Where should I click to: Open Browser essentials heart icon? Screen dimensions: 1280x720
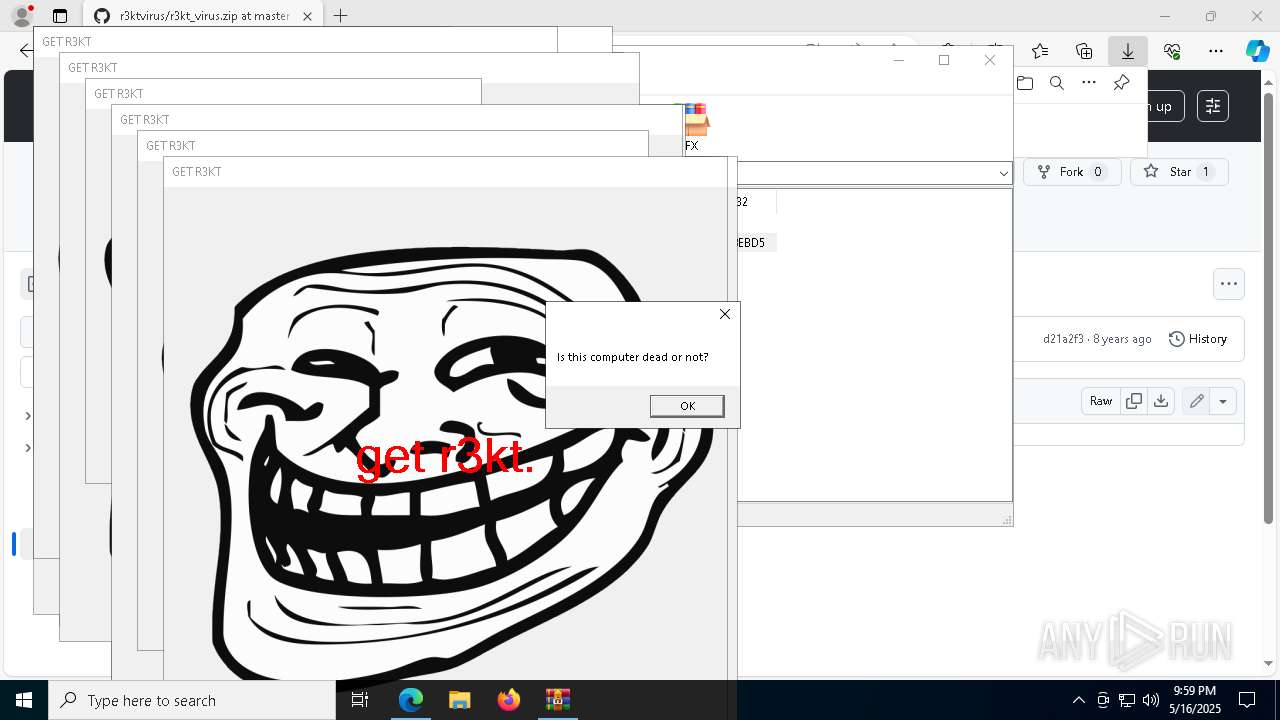(1172, 51)
